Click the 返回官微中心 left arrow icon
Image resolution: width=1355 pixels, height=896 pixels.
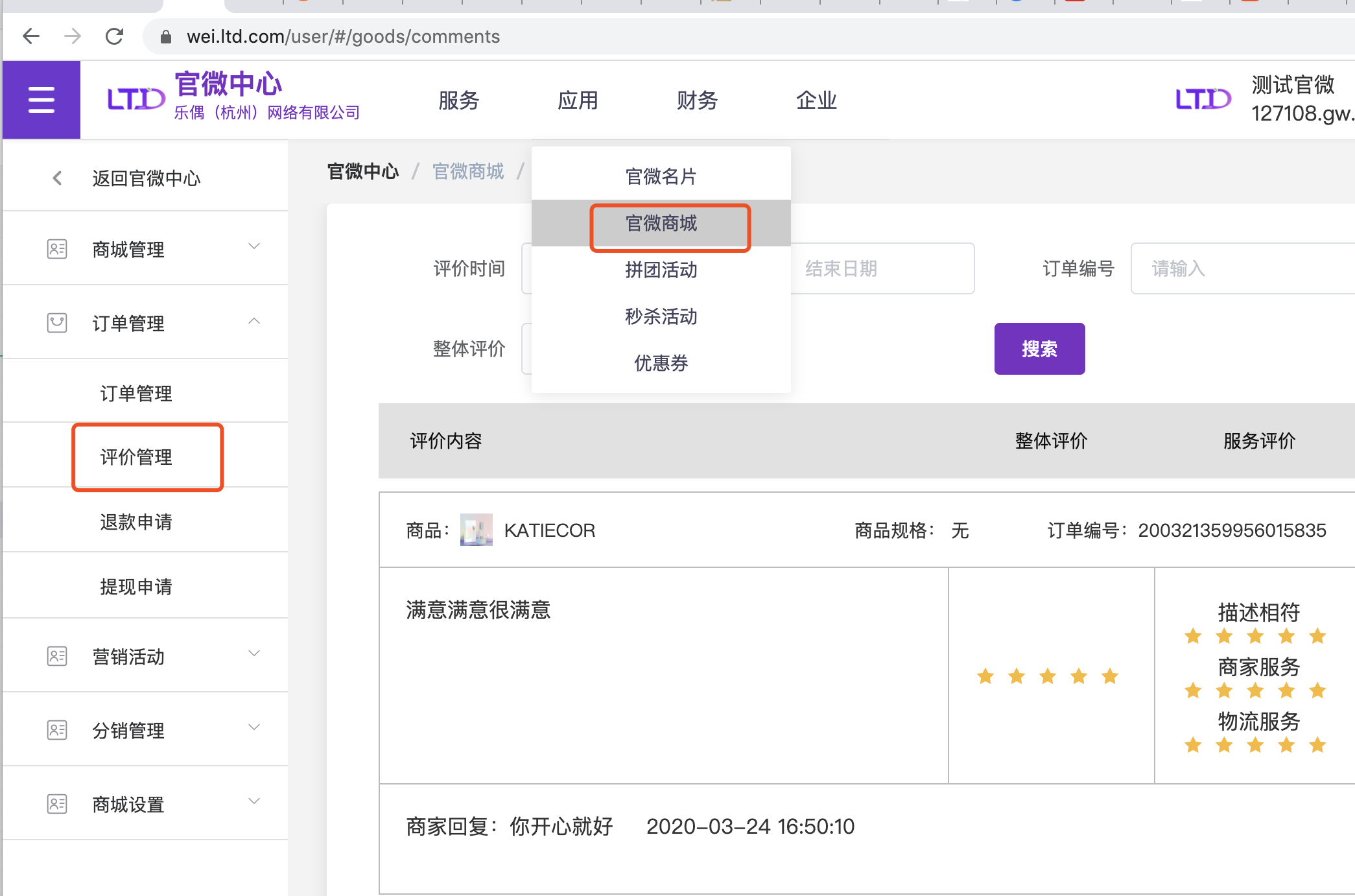[57, 178]
